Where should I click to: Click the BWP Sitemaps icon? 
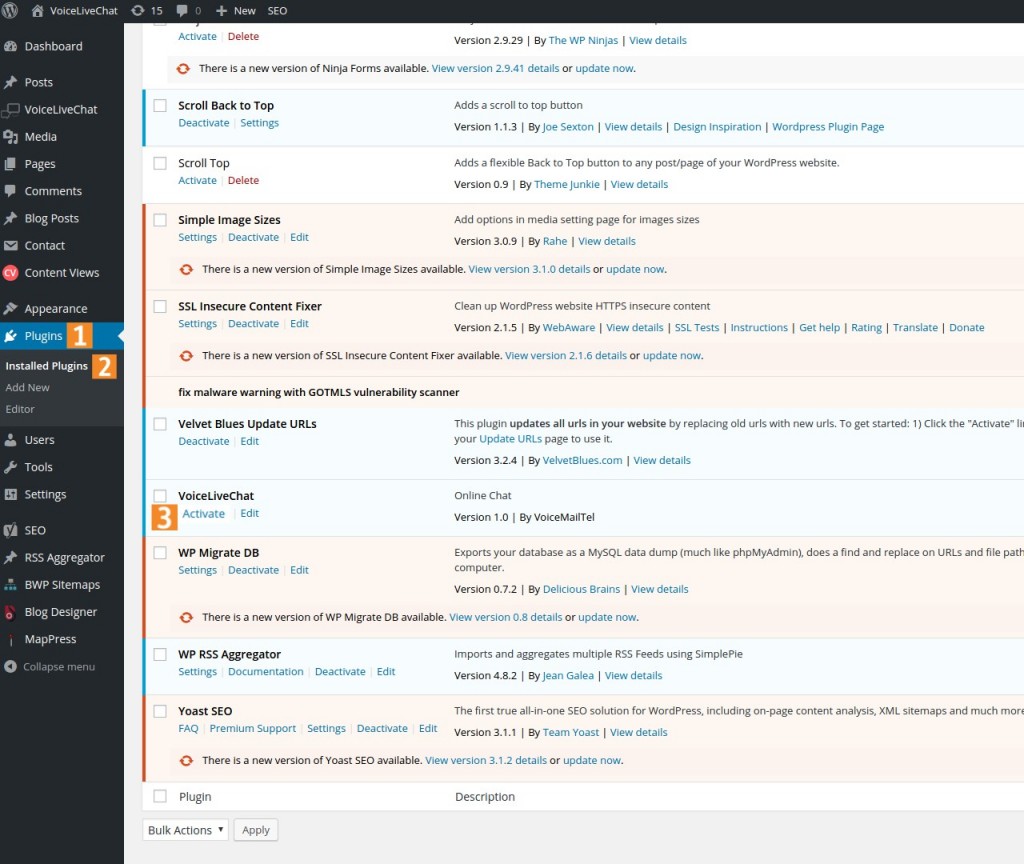point(10,585)
